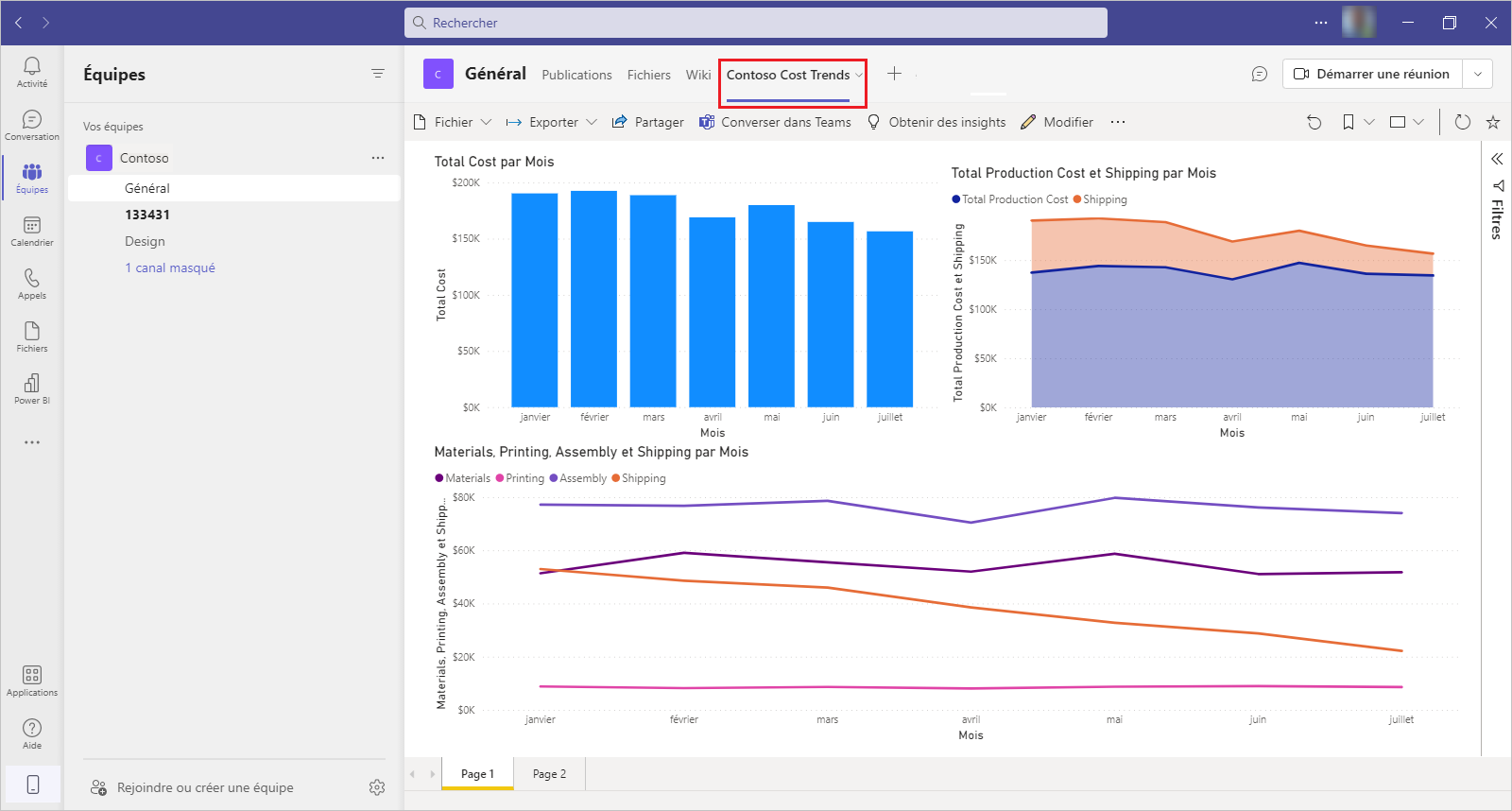
Task: Open more report options ellipsis
Action: [1118, 122]
